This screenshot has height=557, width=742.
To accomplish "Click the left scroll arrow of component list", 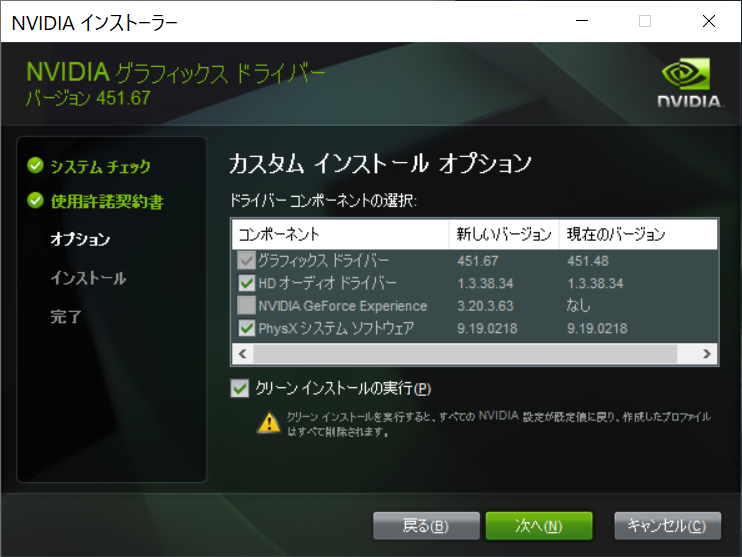I will (243, 354).
